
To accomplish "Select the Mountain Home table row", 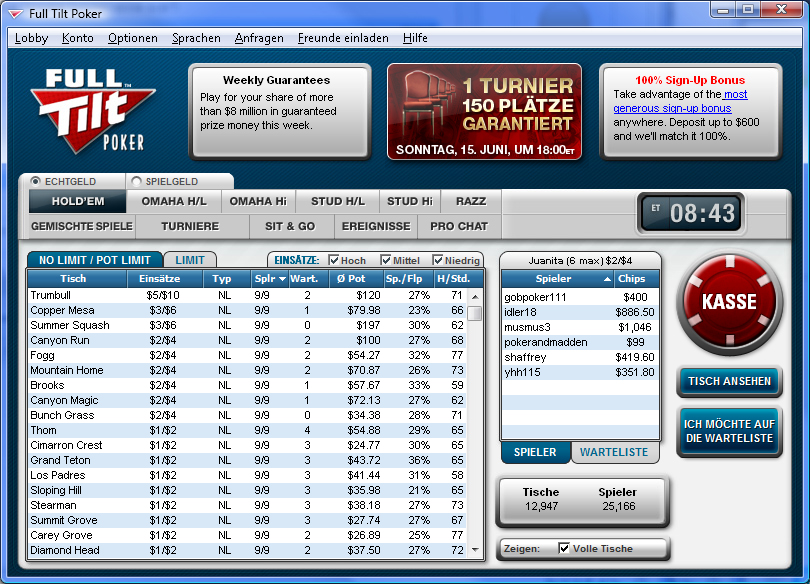I will point(247,370).
